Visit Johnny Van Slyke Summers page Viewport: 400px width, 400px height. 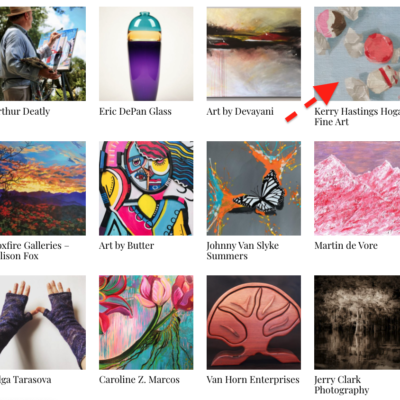coord(243,251)
